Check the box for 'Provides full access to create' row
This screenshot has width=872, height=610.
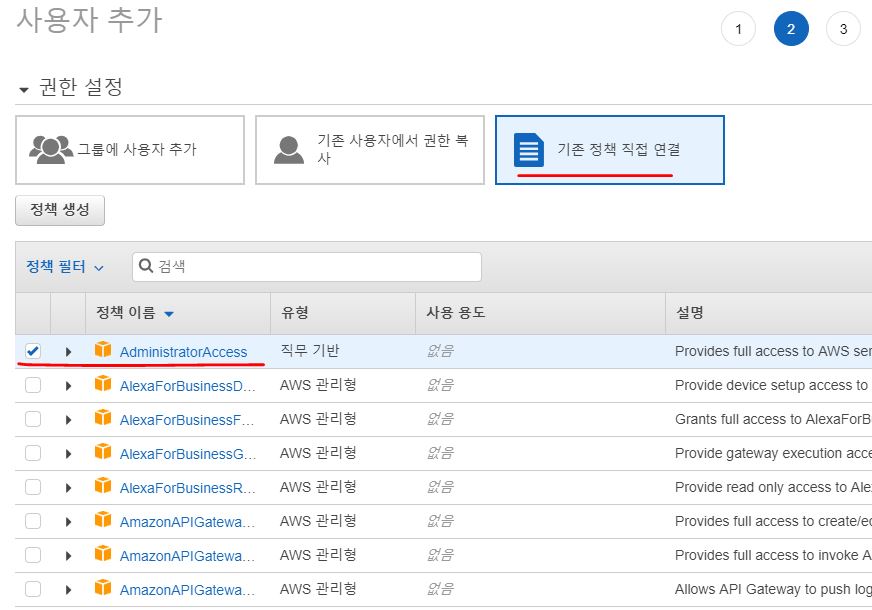(x=33, y=521)
